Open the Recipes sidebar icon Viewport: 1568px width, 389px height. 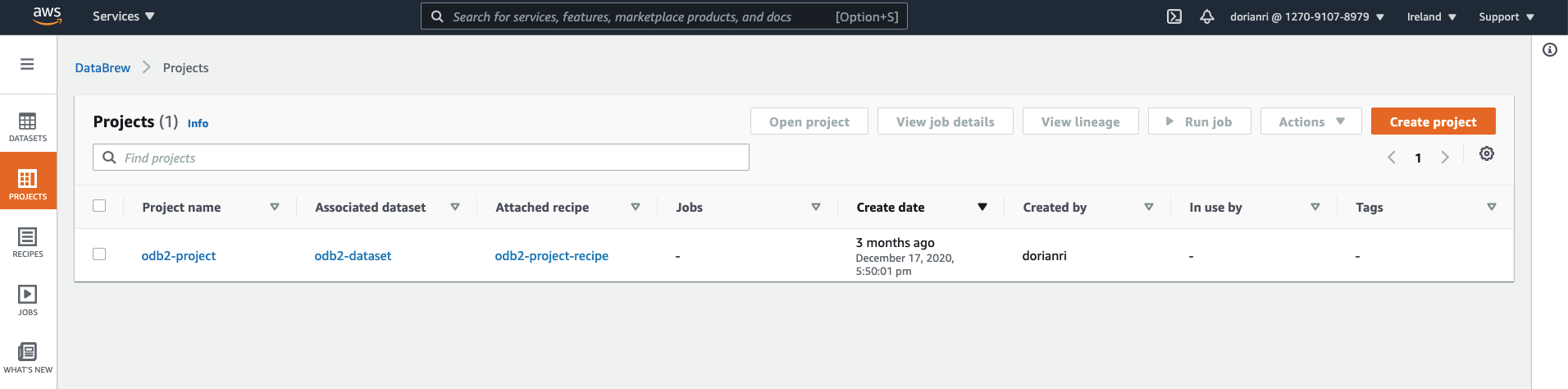28,242
